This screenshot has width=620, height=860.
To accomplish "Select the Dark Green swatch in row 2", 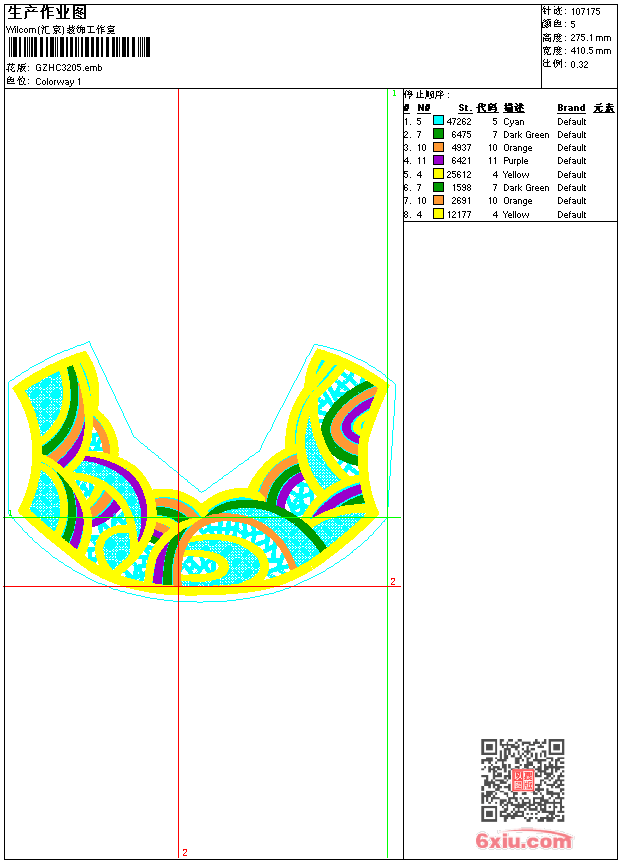I will pos(438,134).
